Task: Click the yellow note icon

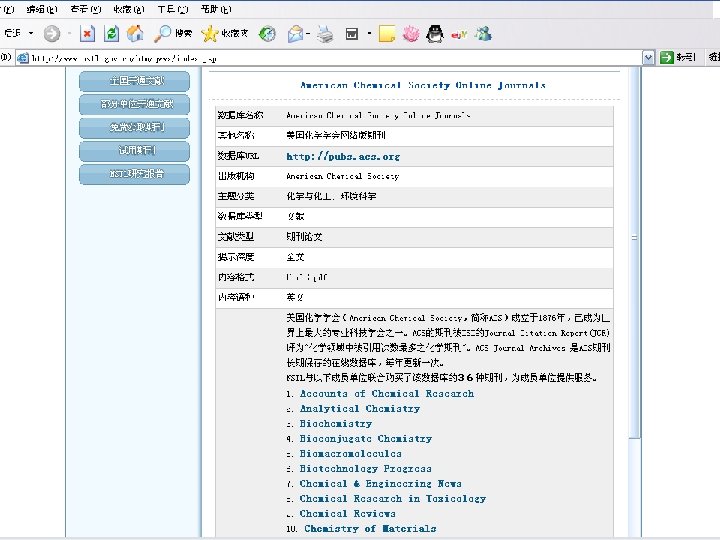Action: click(387, 34)
